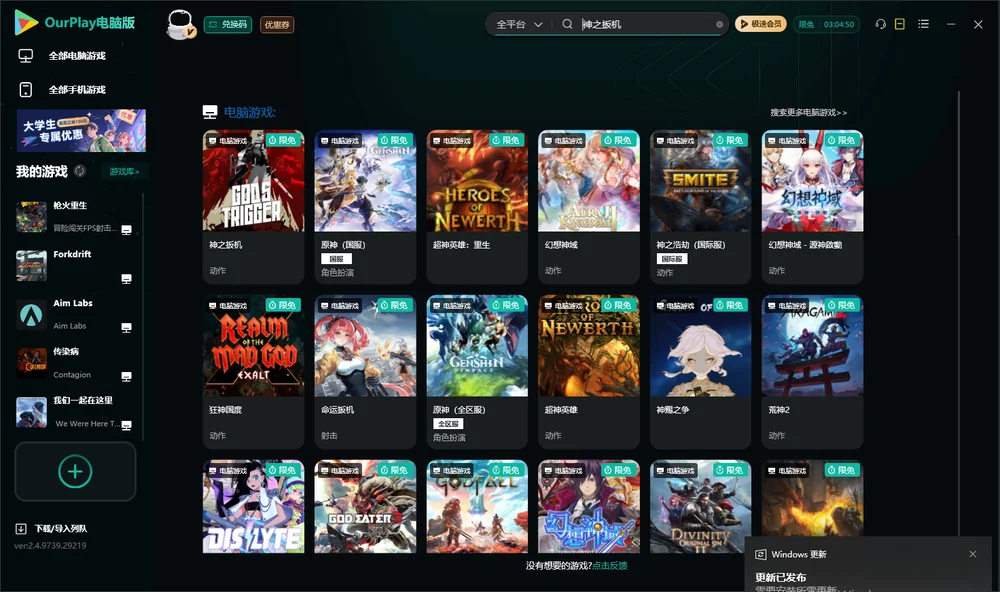Focus the search input field
The height and width of the screenshot is (592, 1000).
click(x=645, y=24)
